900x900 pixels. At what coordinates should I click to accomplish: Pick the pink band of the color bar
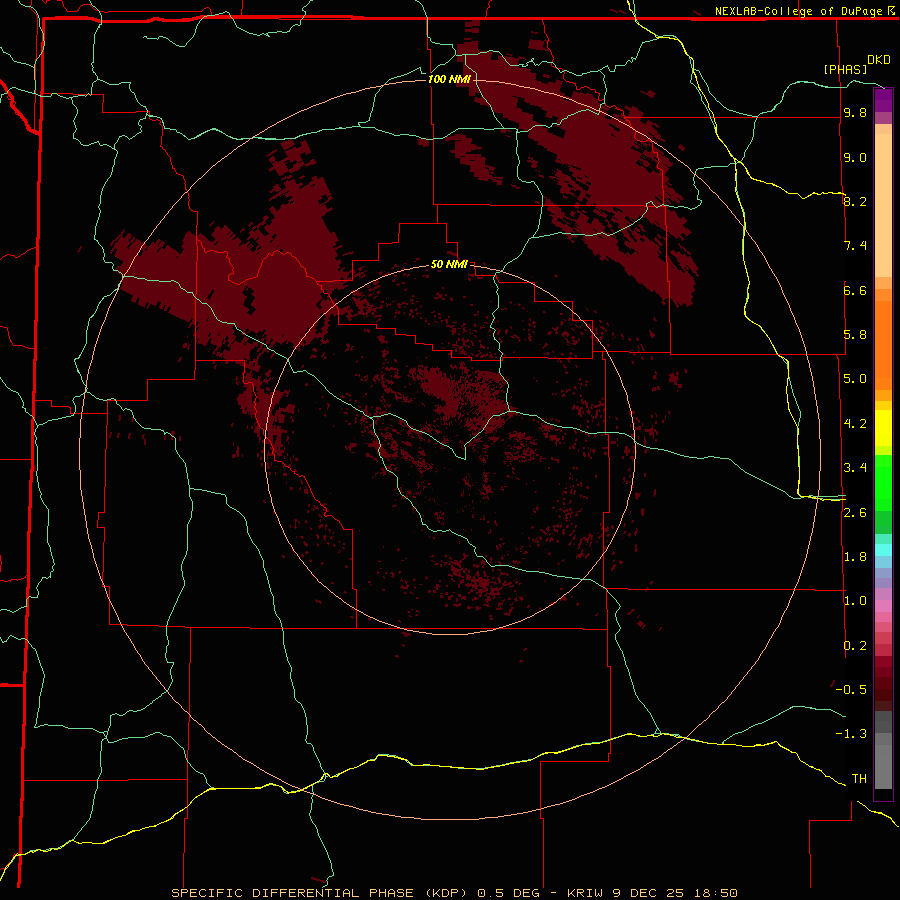pyautogui.click(x=883, y=606)
